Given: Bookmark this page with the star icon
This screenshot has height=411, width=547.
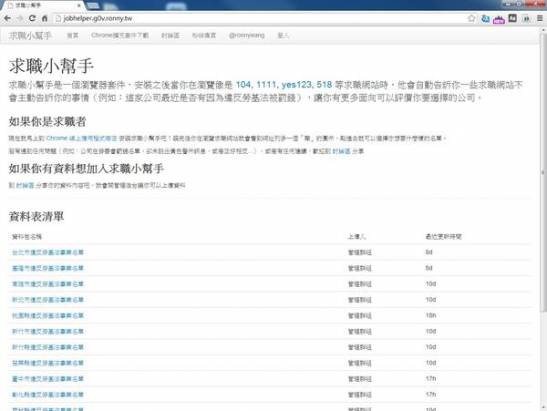Looking at the screenshot, I should 471,18.
